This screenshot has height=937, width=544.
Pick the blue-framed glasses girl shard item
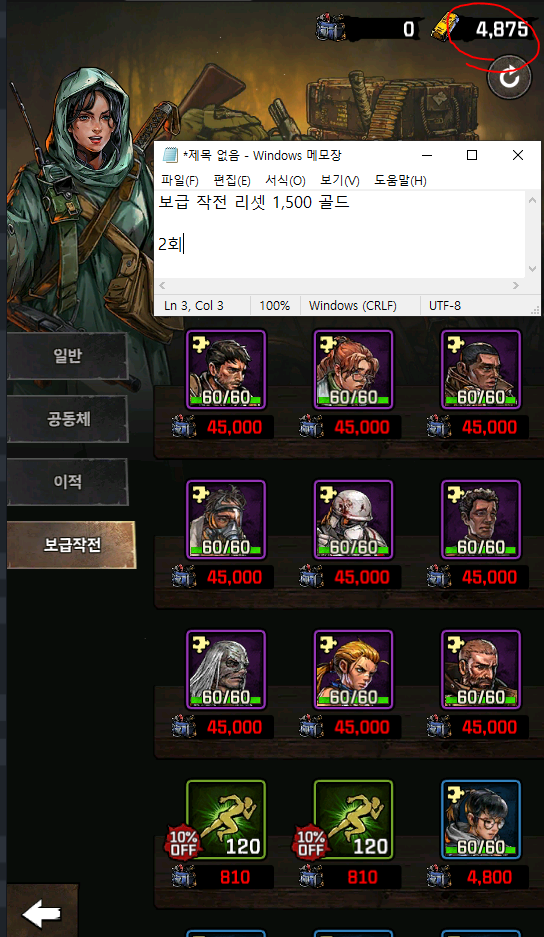tap(481, 820)
